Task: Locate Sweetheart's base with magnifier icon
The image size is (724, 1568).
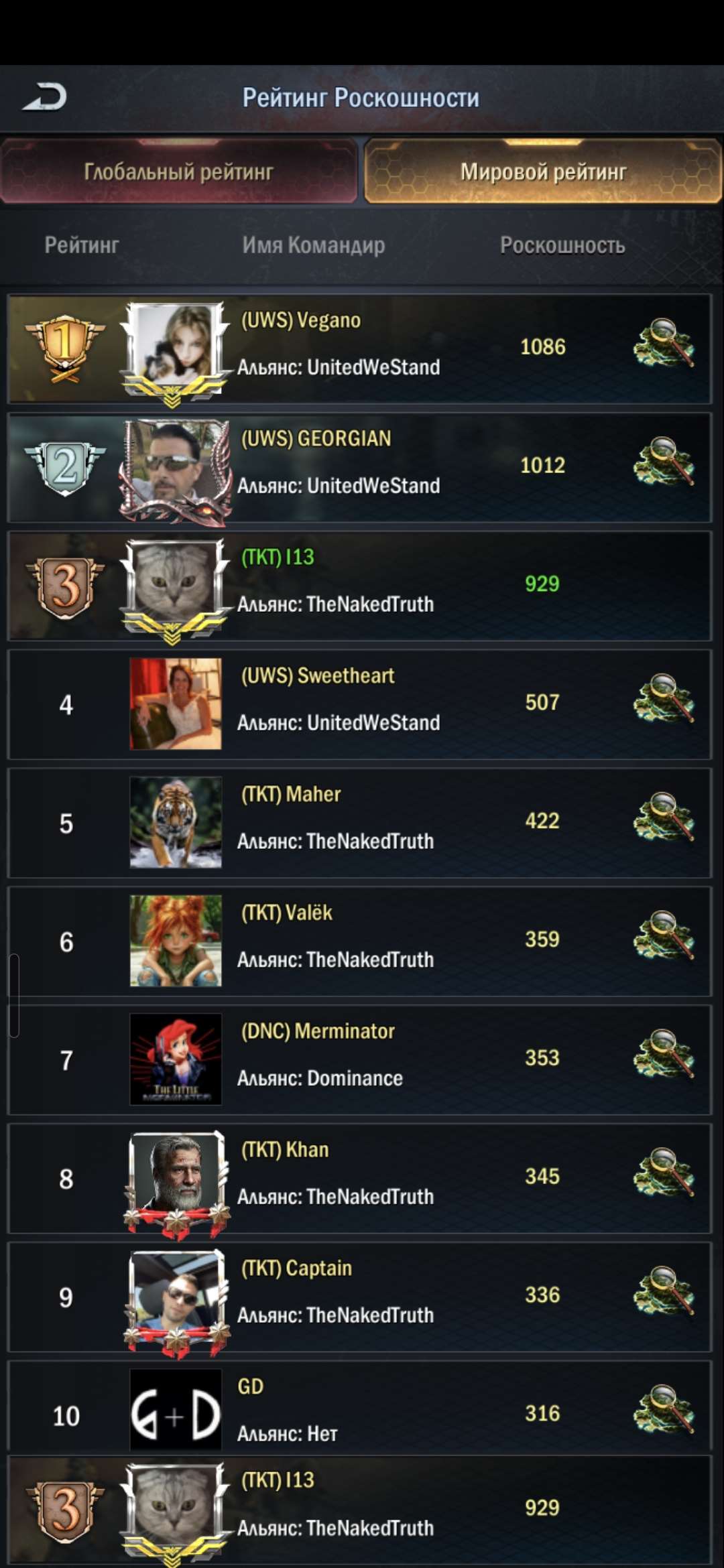Action: tap(664, 698)
